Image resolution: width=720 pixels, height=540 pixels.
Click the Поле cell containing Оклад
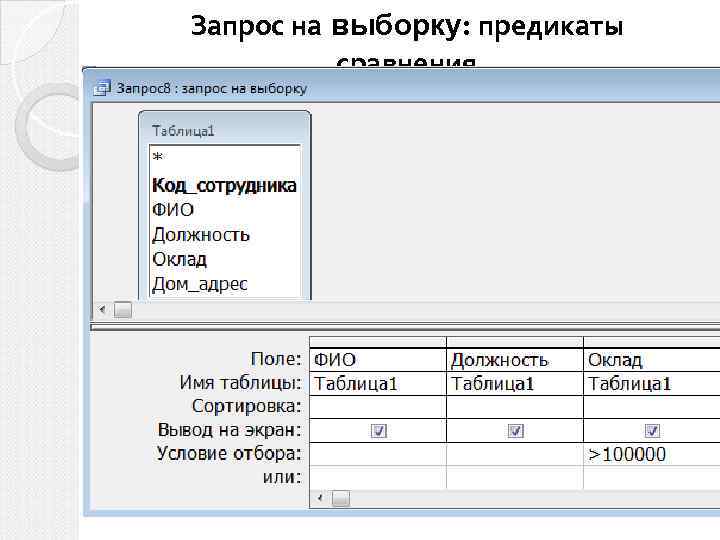tap(652, 360)
